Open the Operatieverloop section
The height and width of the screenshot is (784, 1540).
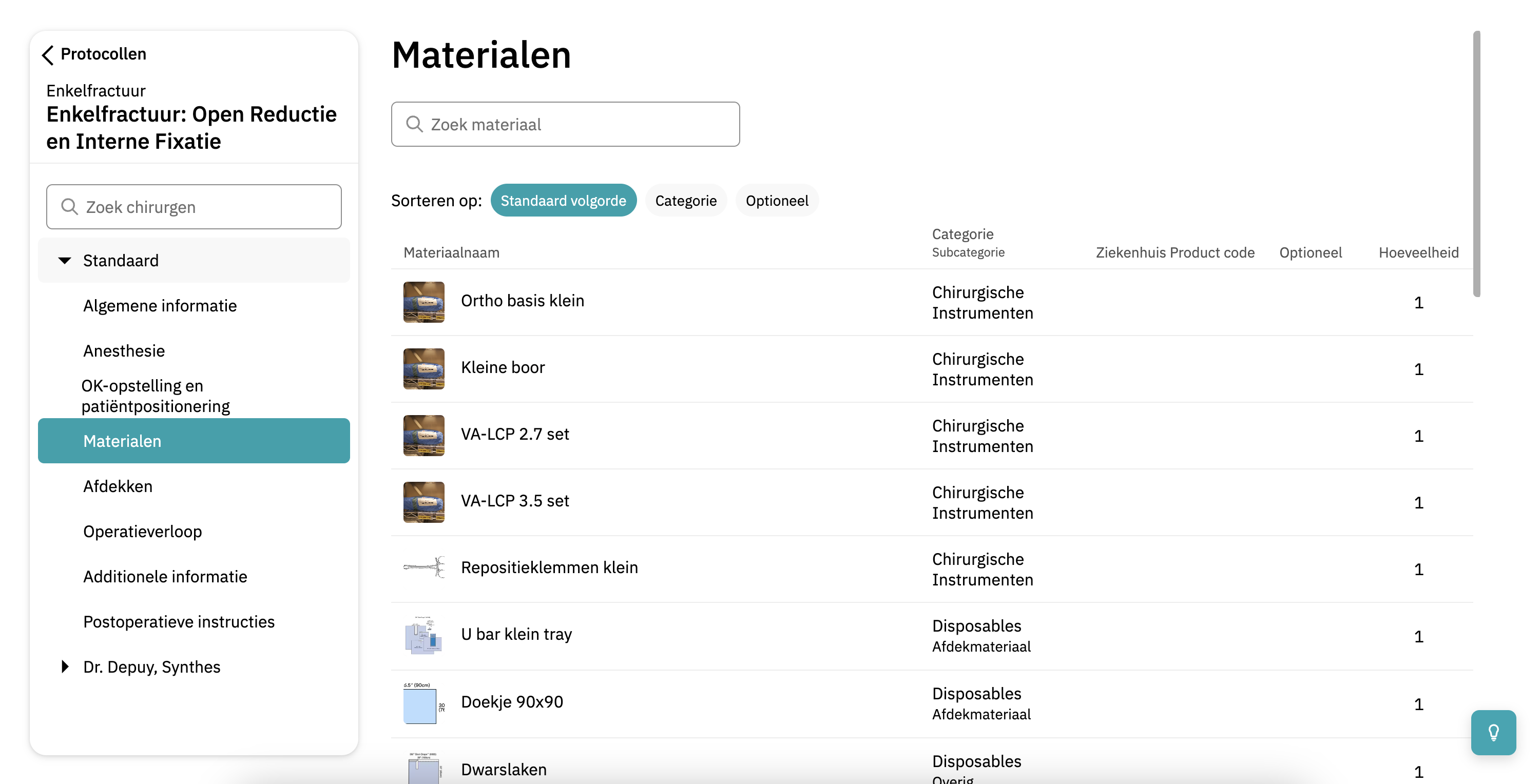[142, 531]
